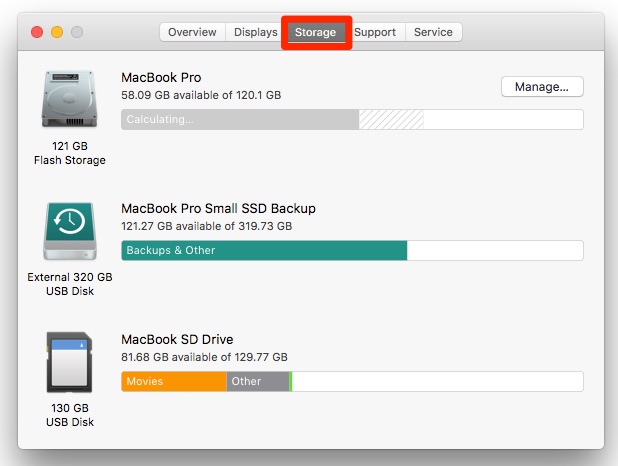Click the SD card drive icon
This screenshot has height=466, width=618.
(x=69, y=363)
